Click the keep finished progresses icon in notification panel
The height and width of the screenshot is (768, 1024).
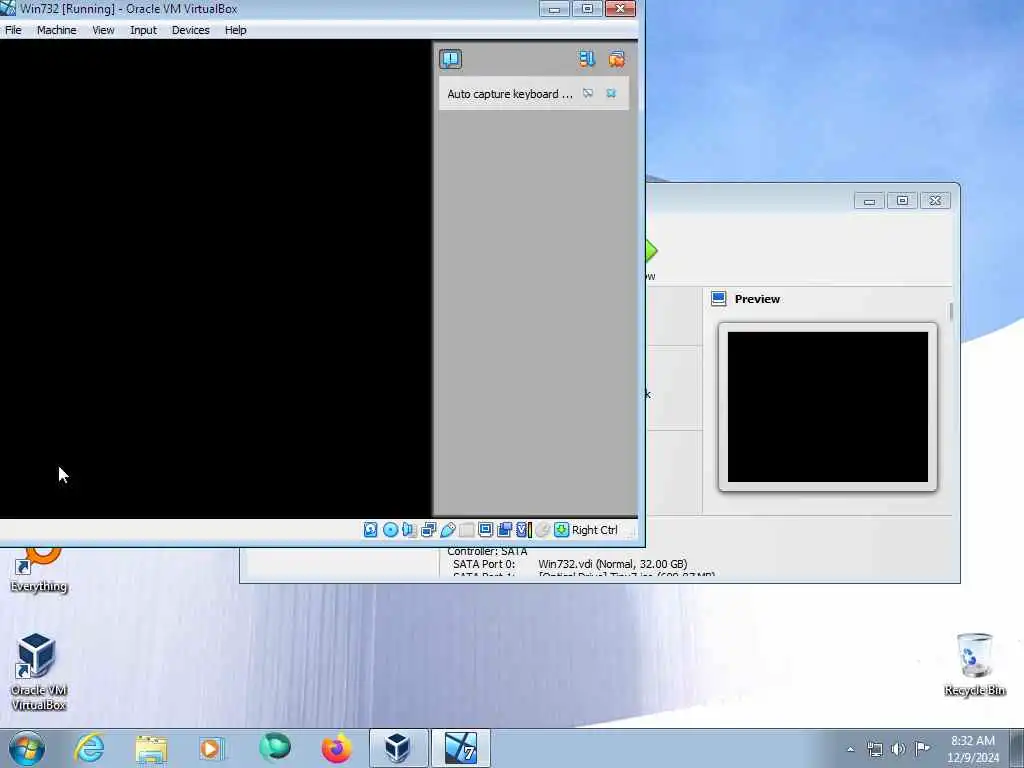(x=586, y=59)
